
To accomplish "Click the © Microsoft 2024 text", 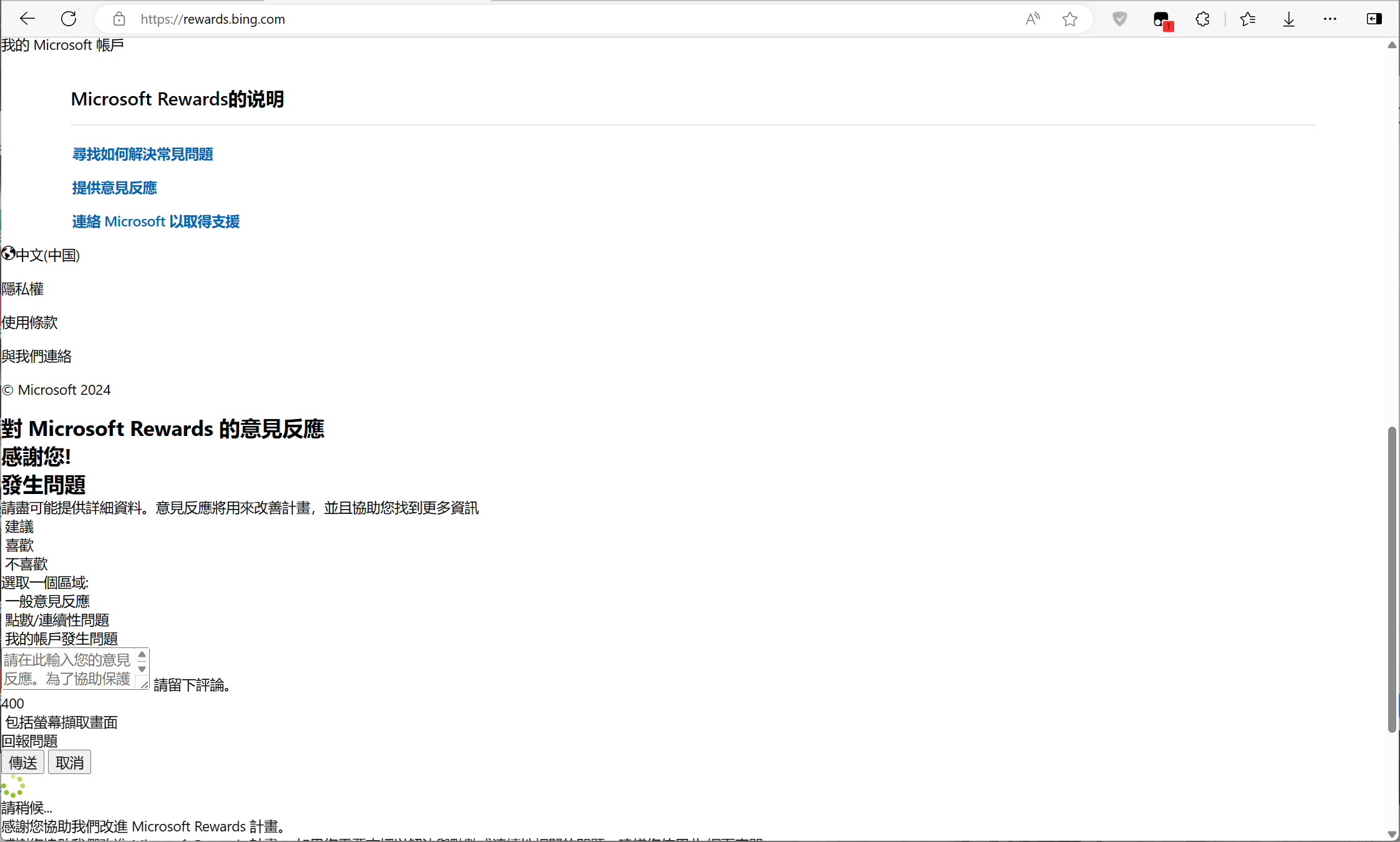I will coord(56,390).
